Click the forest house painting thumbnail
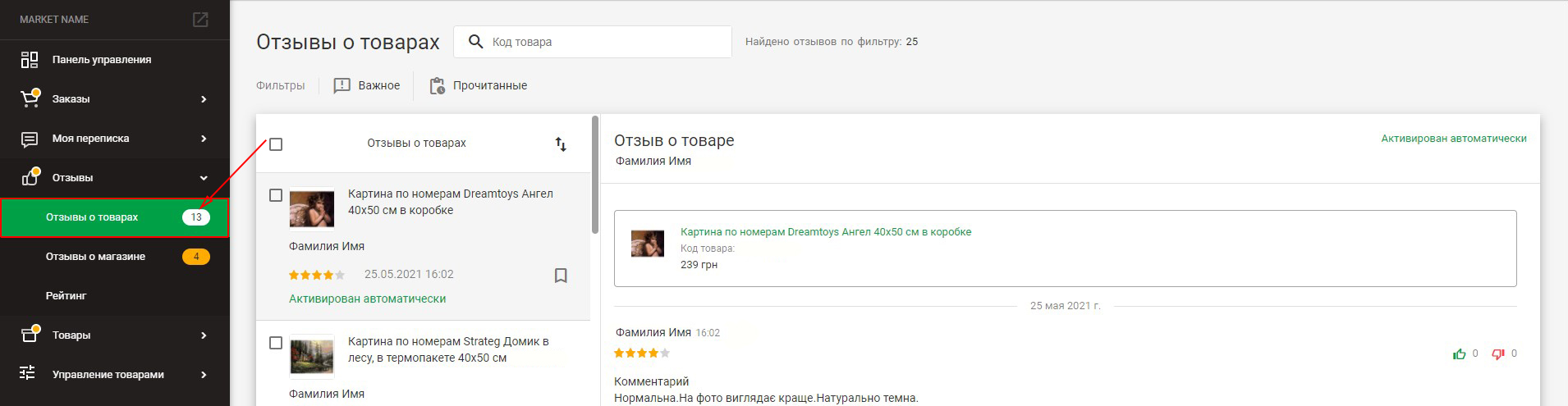1568x406 pixels. click(312, 356)
